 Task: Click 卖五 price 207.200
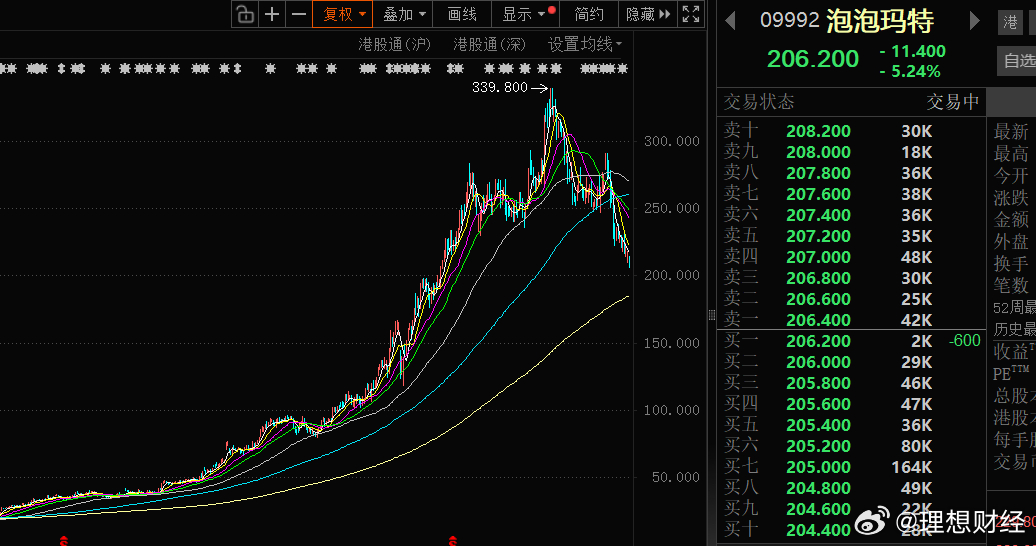point(818,236)
